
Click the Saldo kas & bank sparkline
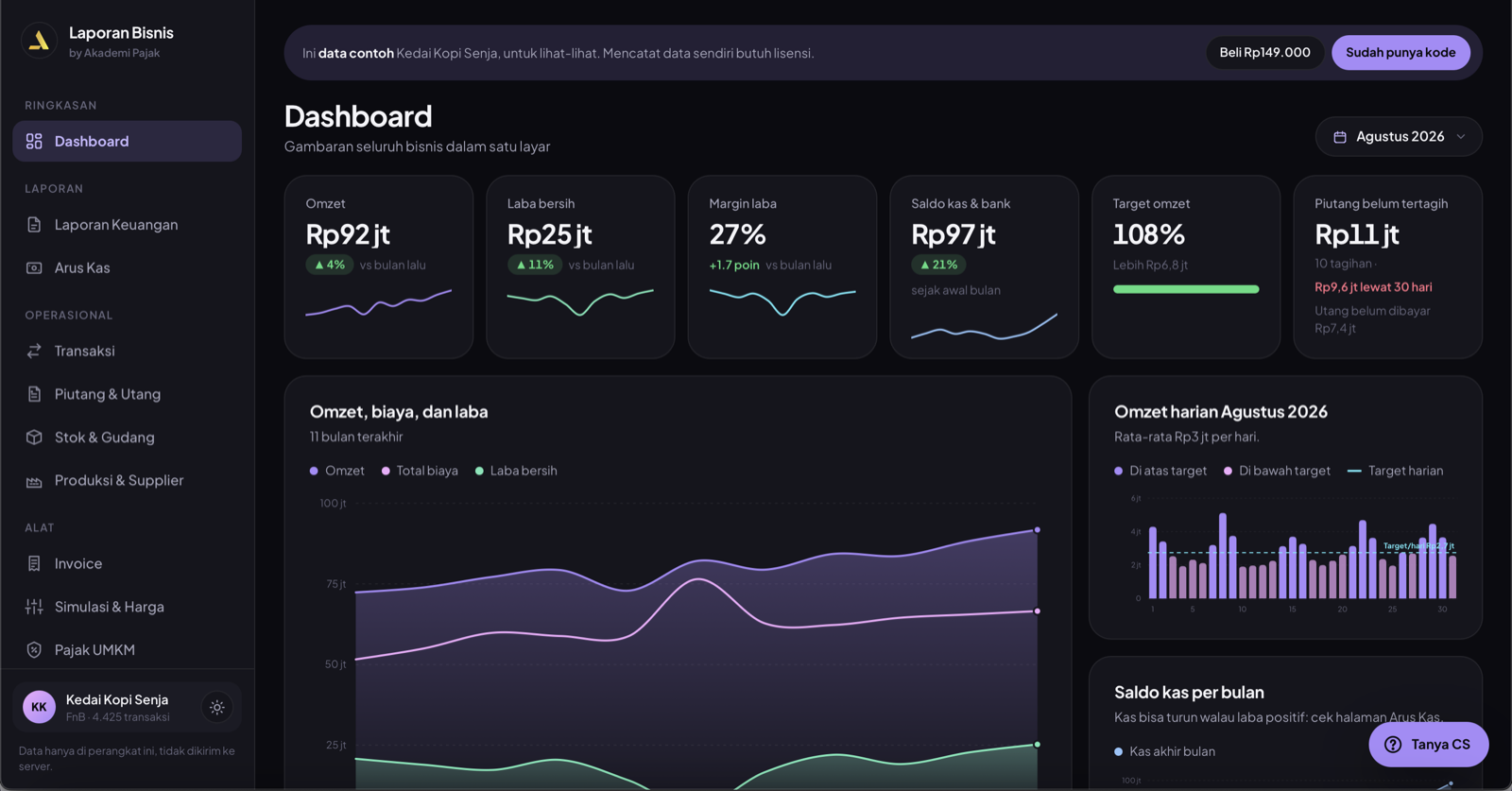984,327
